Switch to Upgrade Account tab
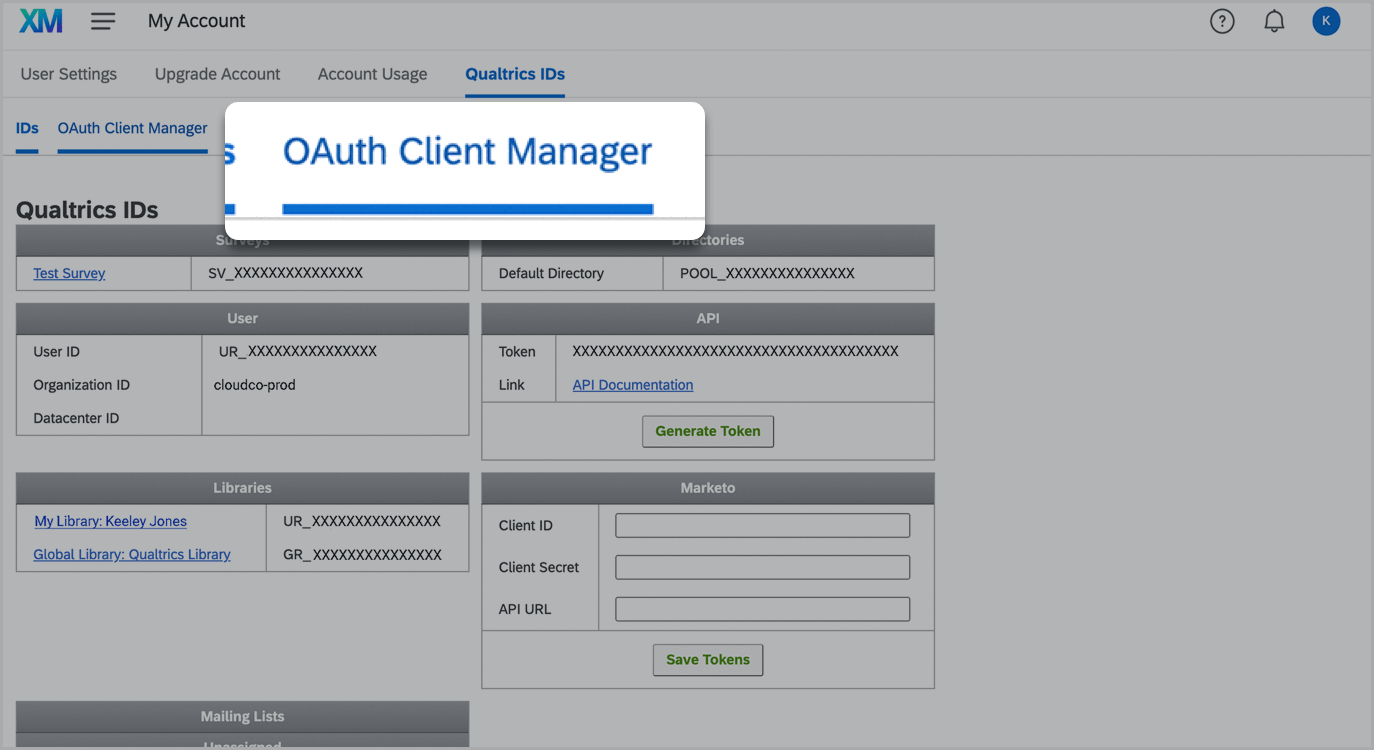The height and width of the screenshot is (750, 1374). click(x=218, y=74)
